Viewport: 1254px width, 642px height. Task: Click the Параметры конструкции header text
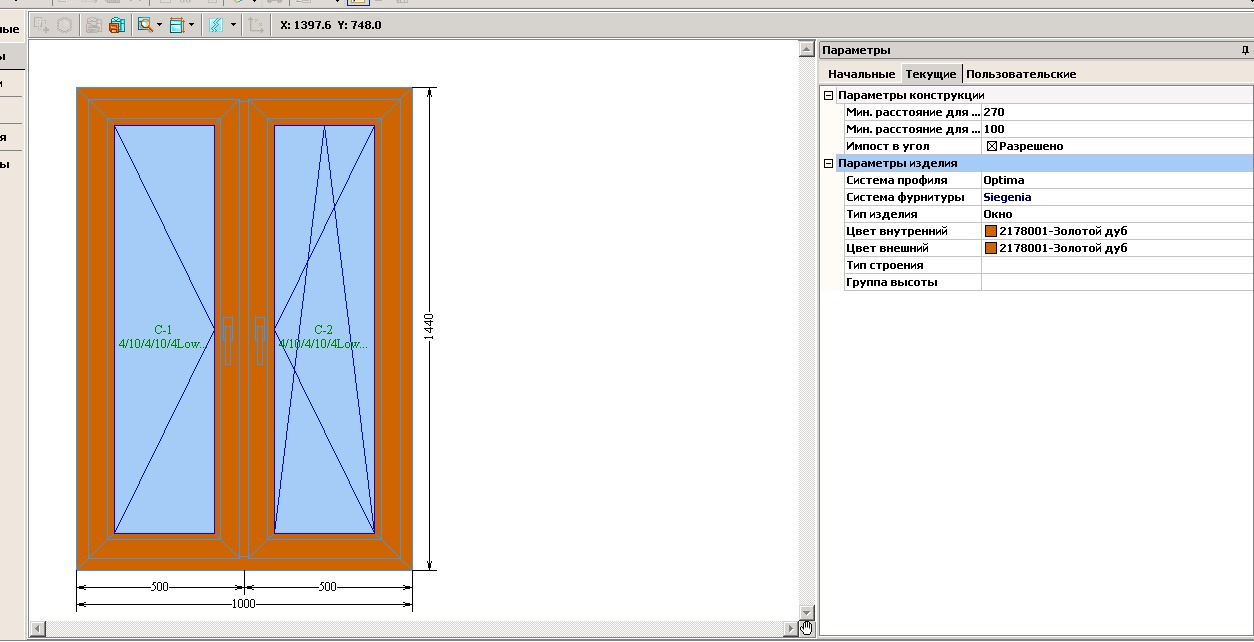911,95
